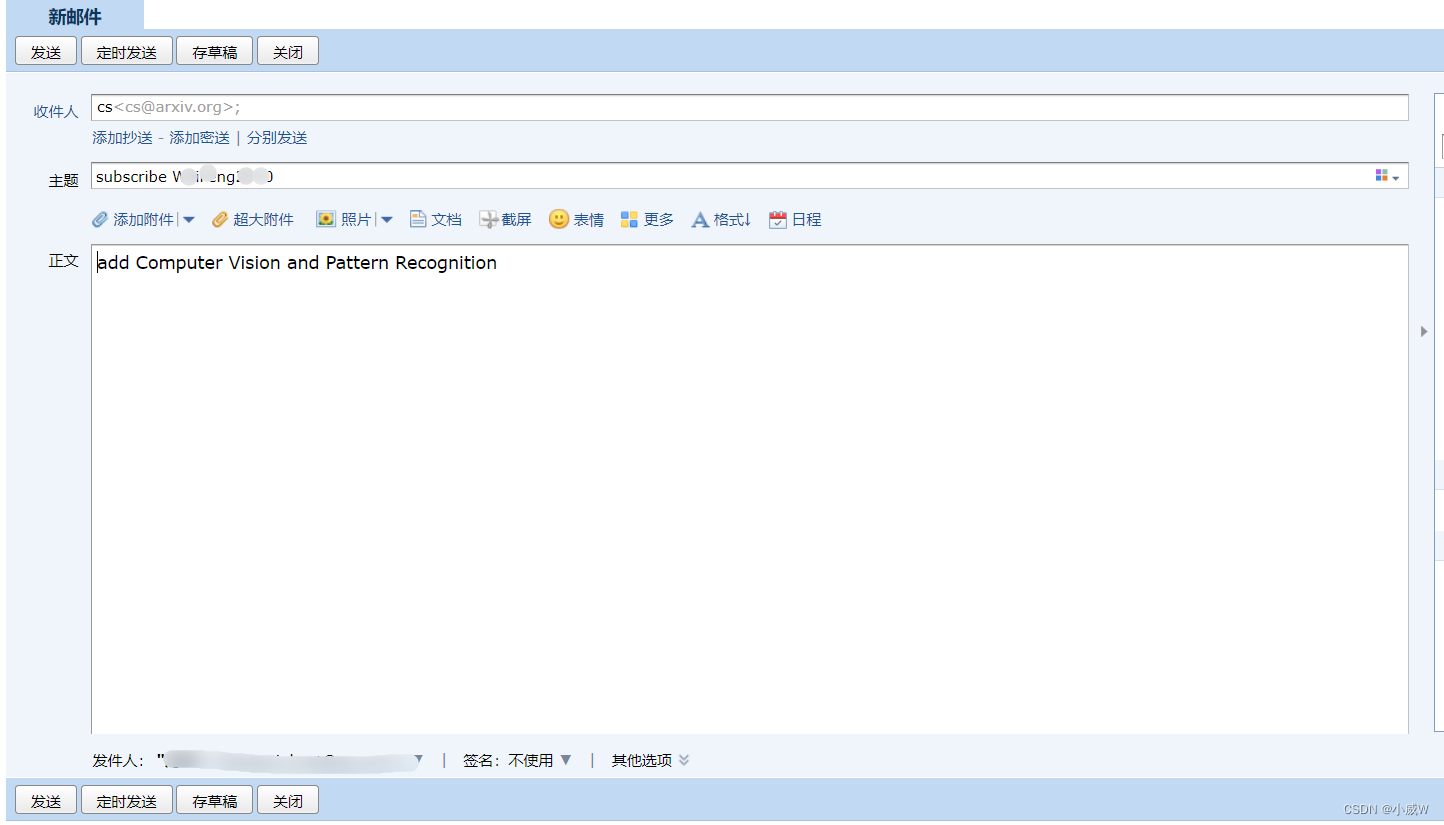Save draft with the top 存草稿 button

point(215,52)
